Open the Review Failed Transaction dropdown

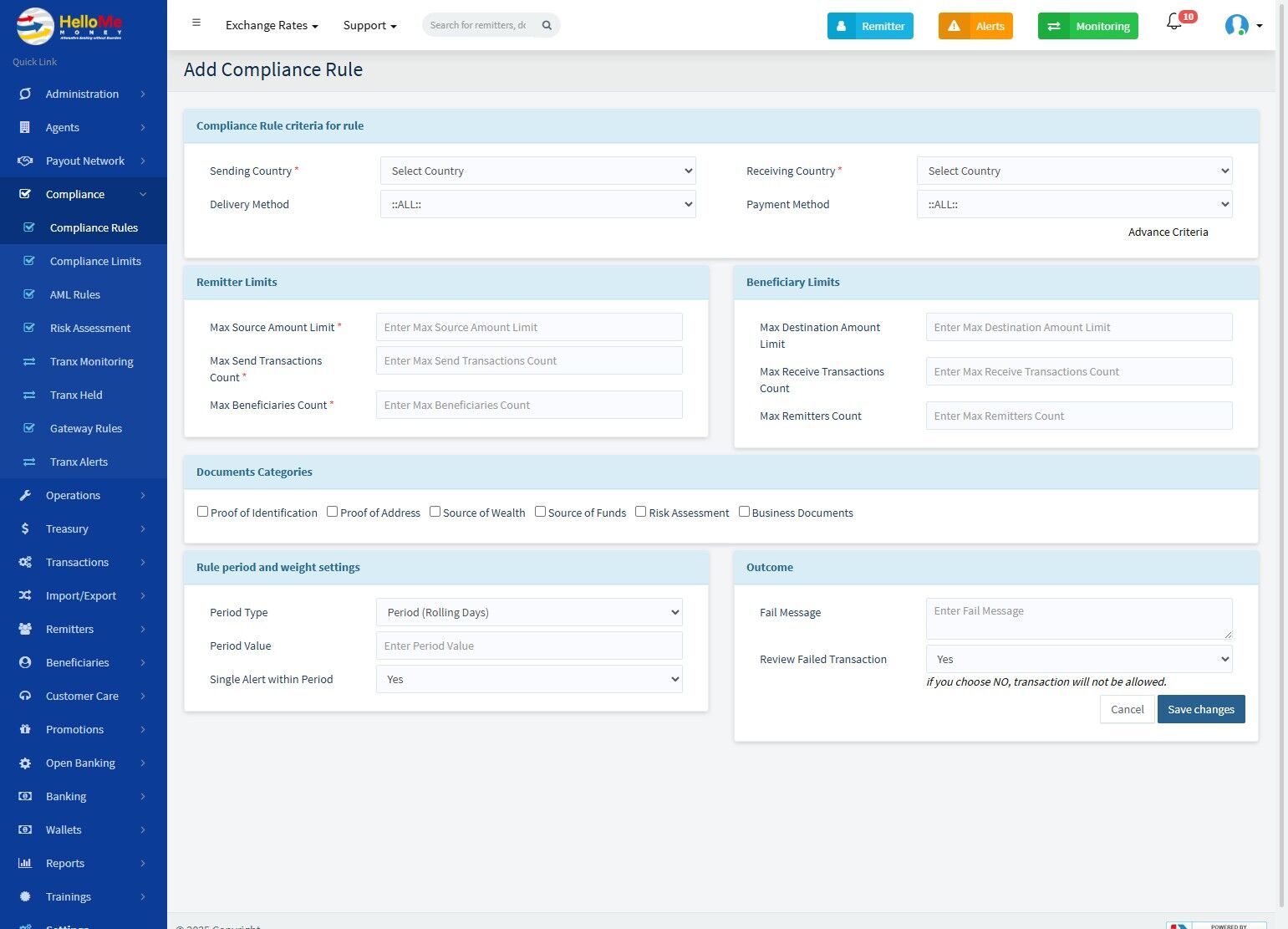tap(1079, 659)
